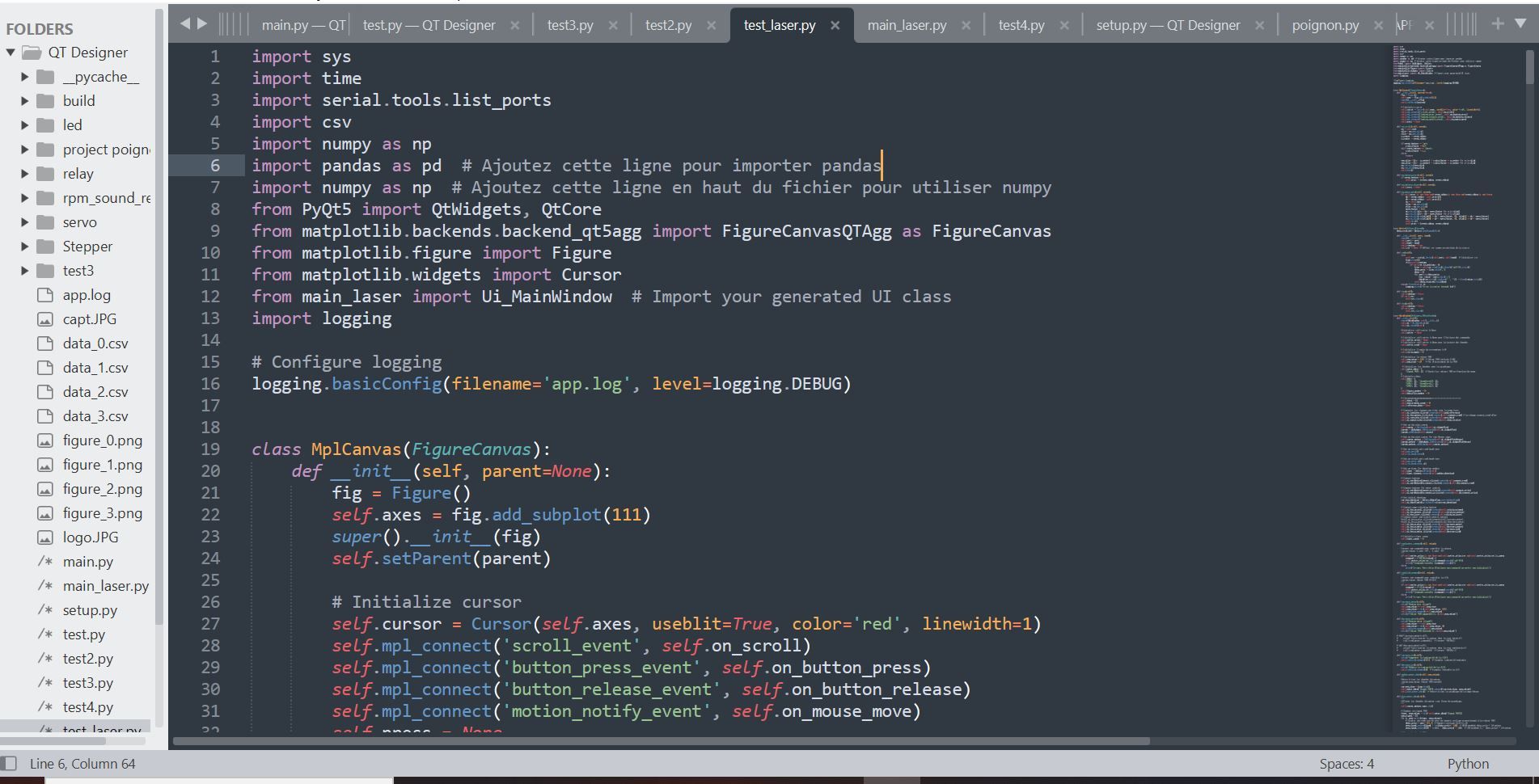Open main_laser.py in sidebar
The height and width of the screenshot is (784, 1539).
pyautogui.click(x=106, y=586)
